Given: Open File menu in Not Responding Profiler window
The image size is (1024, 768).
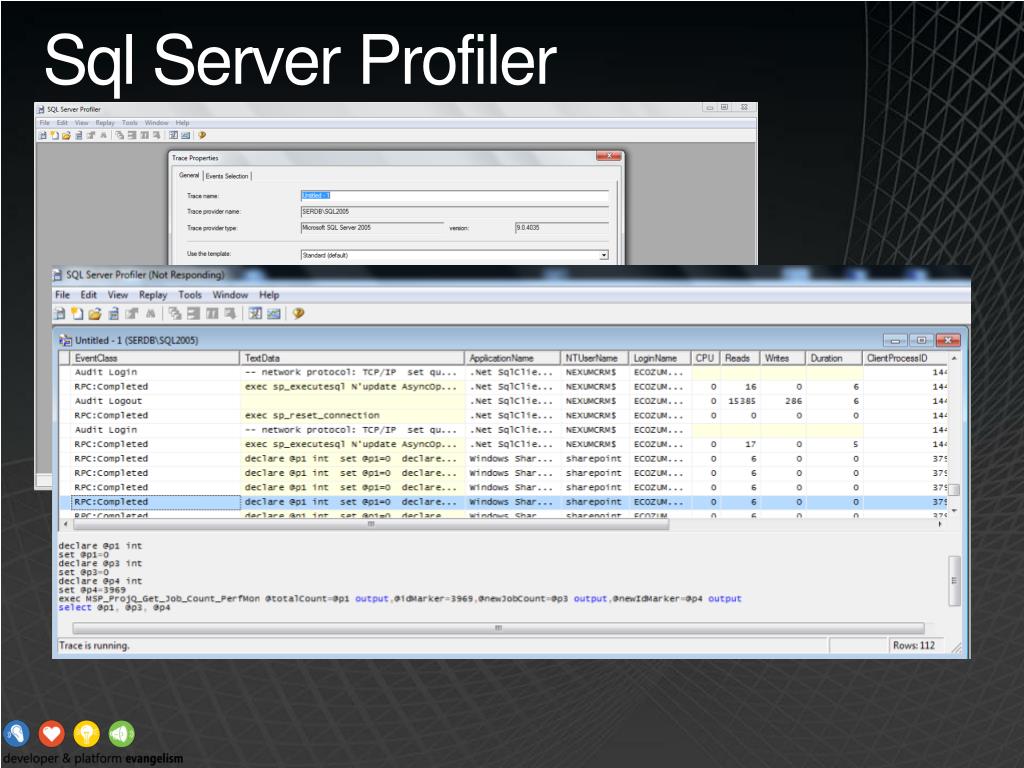Looking at the screenshot, I should (x=62, y=295).
